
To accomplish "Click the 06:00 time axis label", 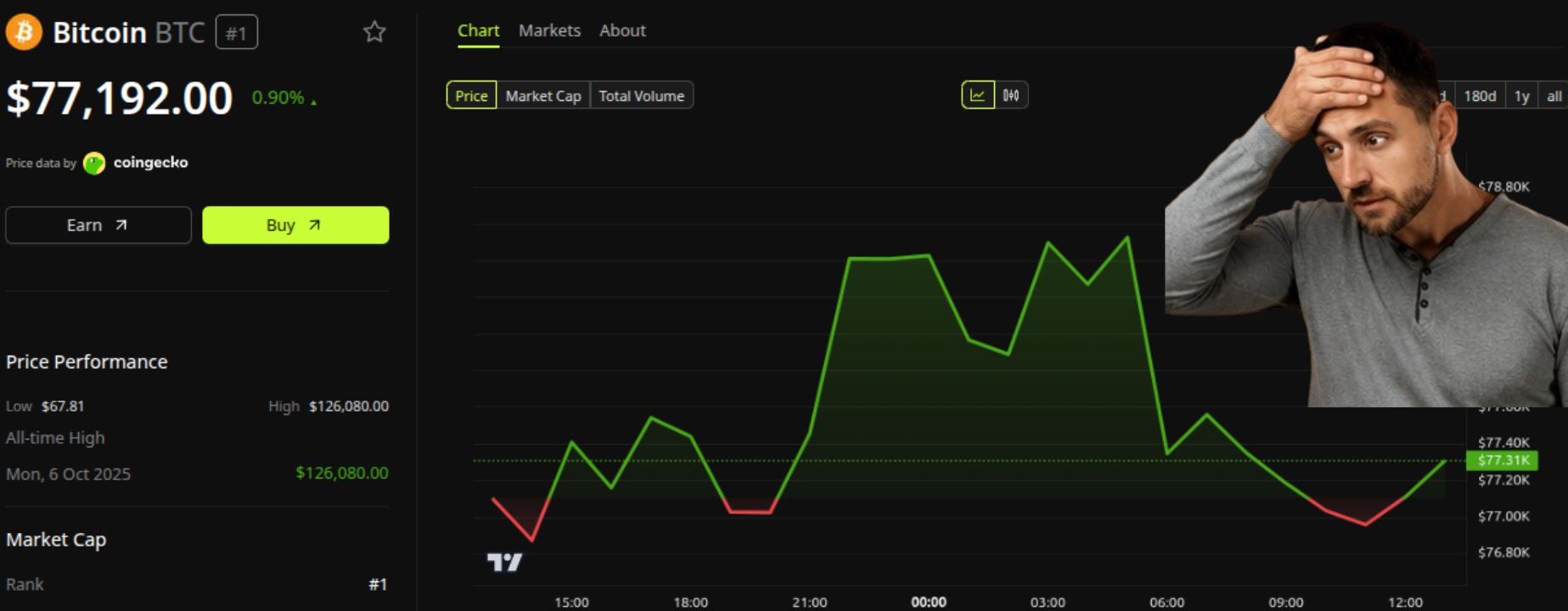I will tap(1166, 602).
